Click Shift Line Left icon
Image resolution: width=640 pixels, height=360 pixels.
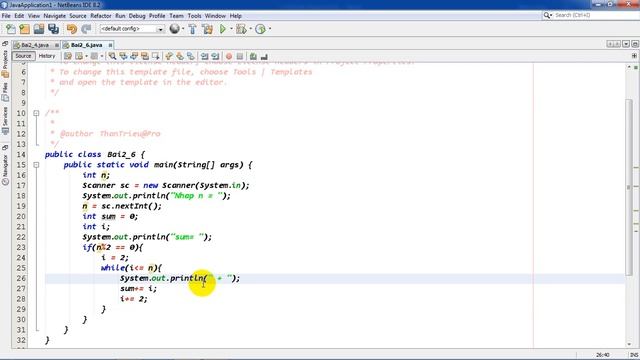pos(204,56)
